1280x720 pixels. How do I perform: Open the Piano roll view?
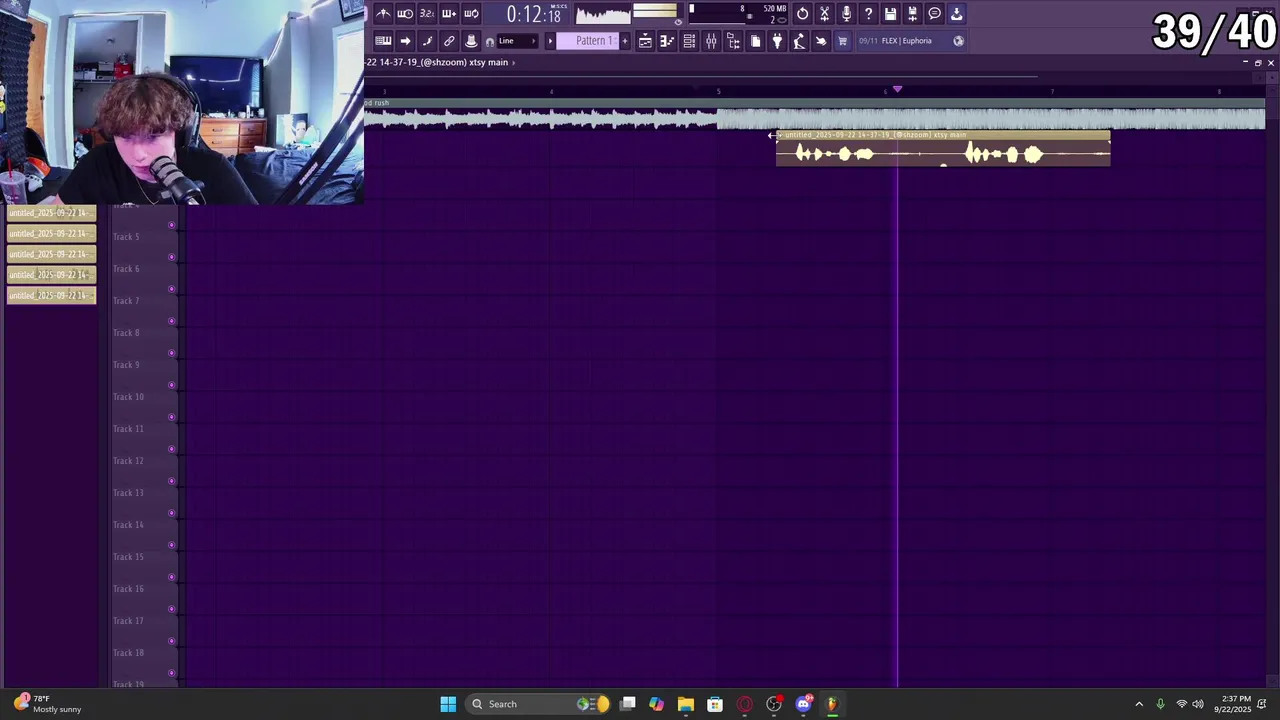coord(667,41)
